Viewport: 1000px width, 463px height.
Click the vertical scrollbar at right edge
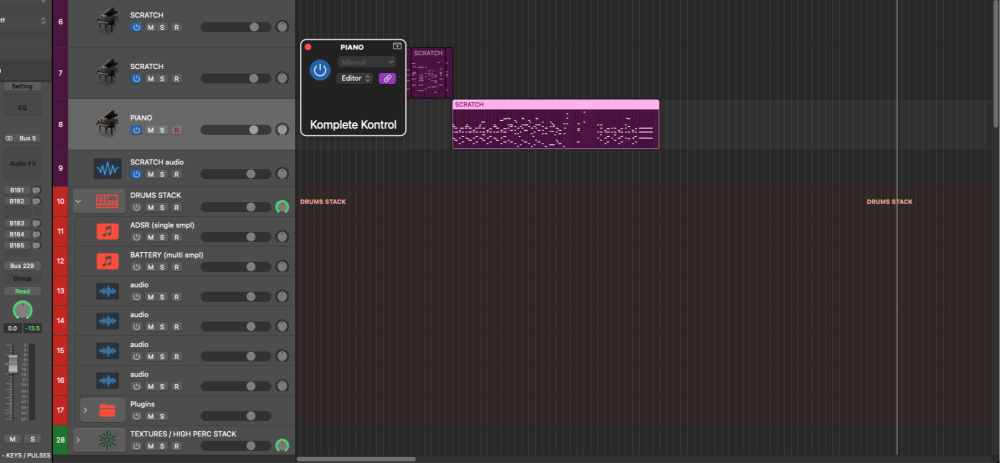pyautogui.click(x=996, y=63)
